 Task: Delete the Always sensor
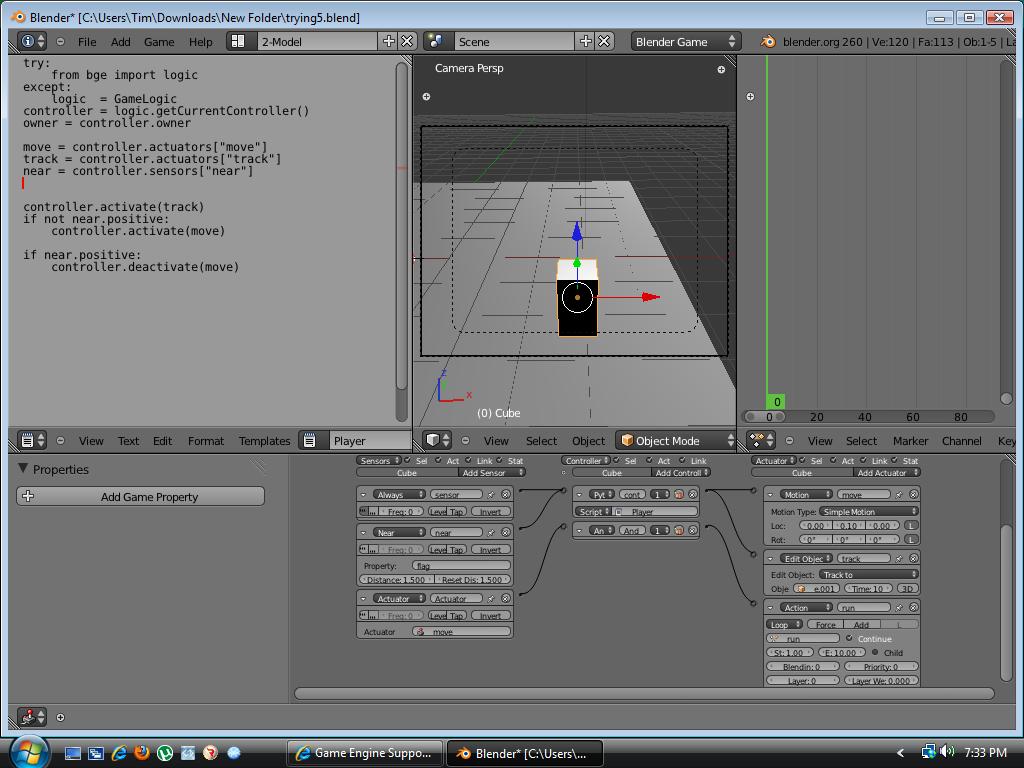pyautogui.click(x=505, y=495)
